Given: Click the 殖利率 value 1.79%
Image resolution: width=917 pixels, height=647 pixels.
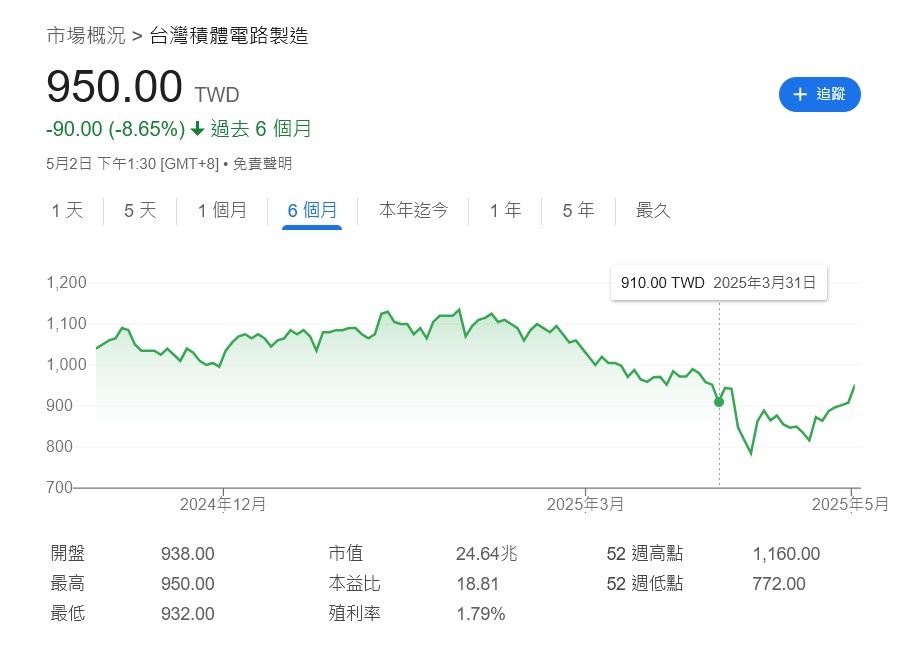Looking at the screenshot, I should pyautogui.click(x=480, y=614).
